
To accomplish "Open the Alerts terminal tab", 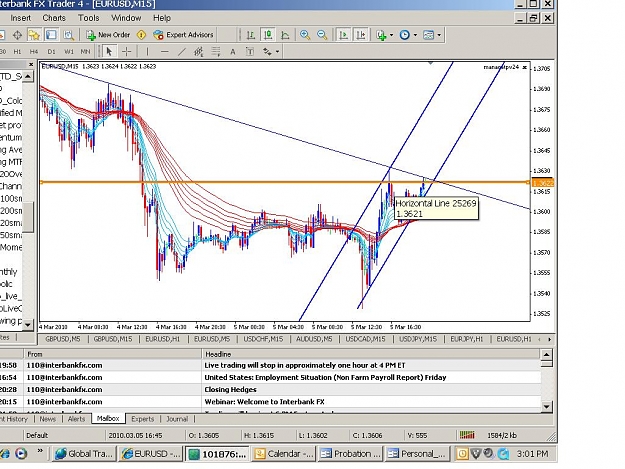I will [x=76, y=419].
